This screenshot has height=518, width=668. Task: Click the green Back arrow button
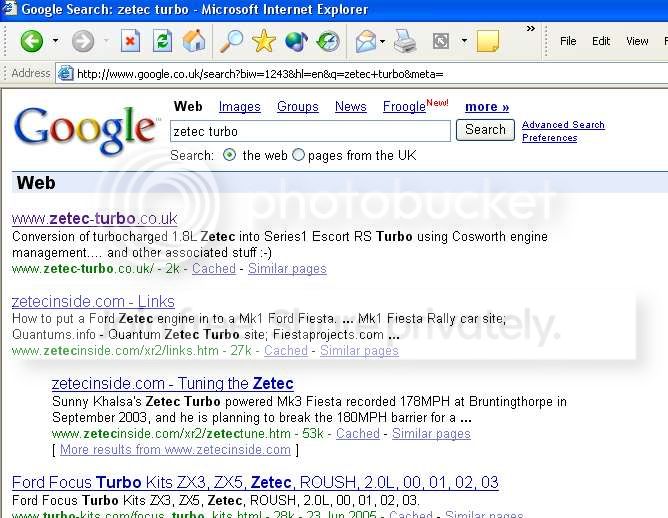32,41
